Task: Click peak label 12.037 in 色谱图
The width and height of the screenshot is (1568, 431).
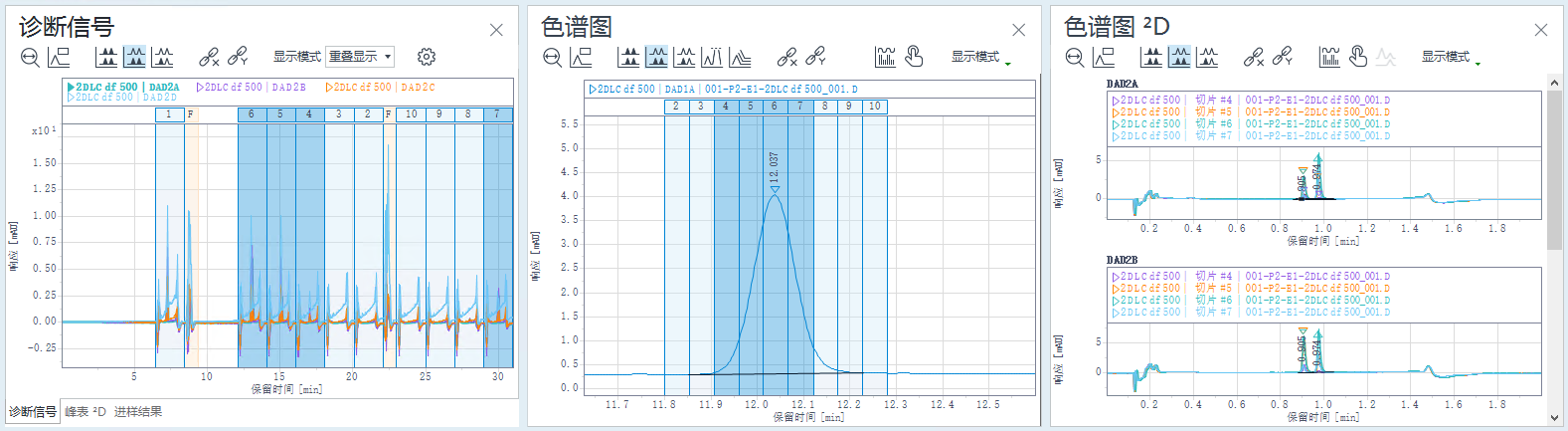Action: click(774, 166)
